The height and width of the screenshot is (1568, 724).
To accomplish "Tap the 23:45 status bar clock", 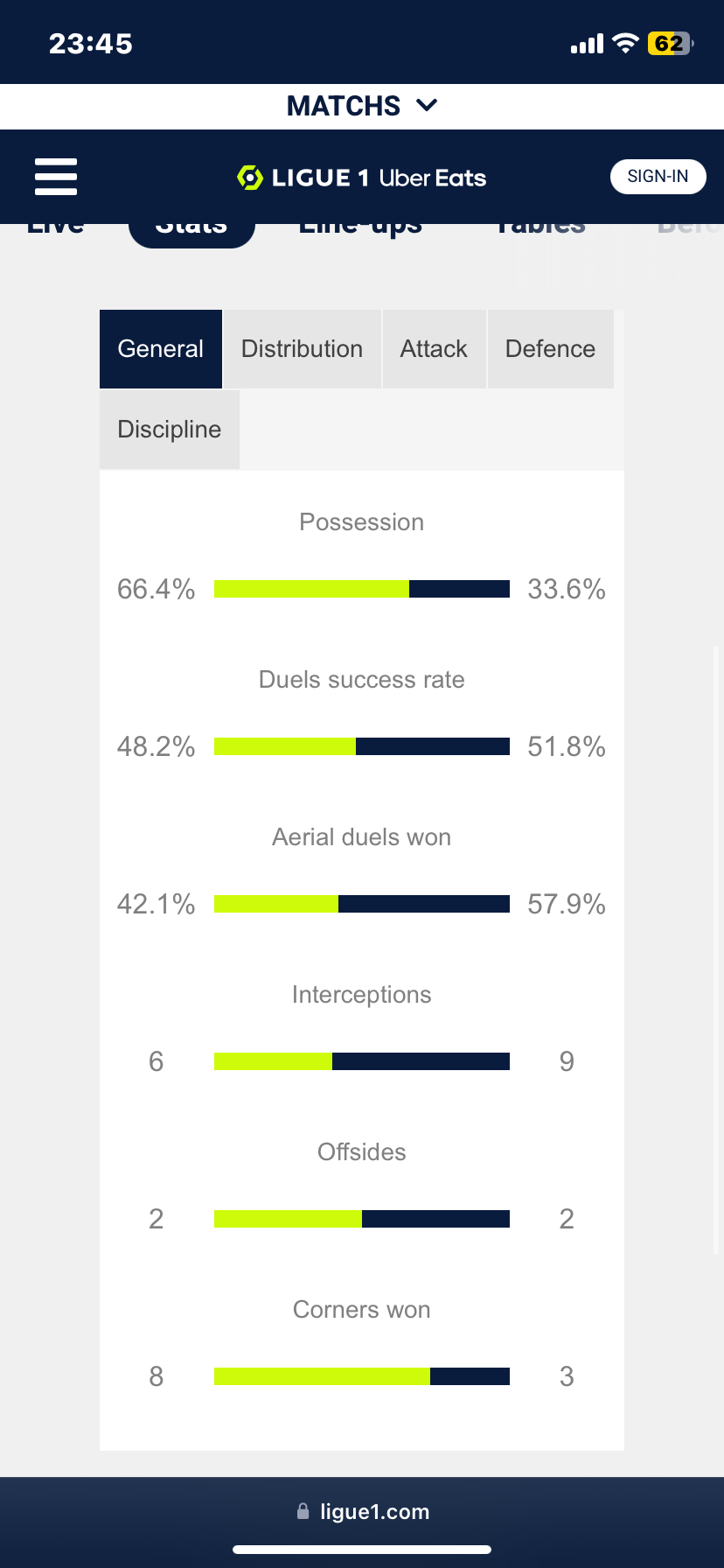I will tap(91, 44).
